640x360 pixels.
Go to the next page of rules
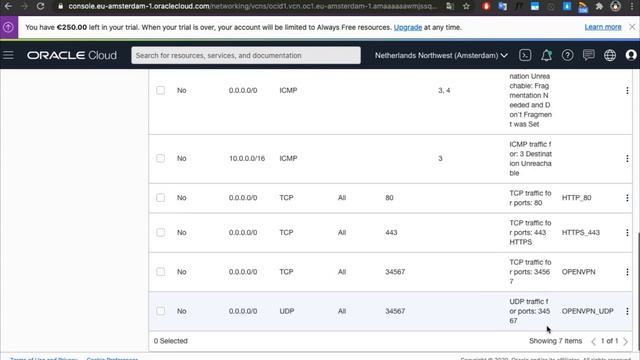tap(625, 341)
